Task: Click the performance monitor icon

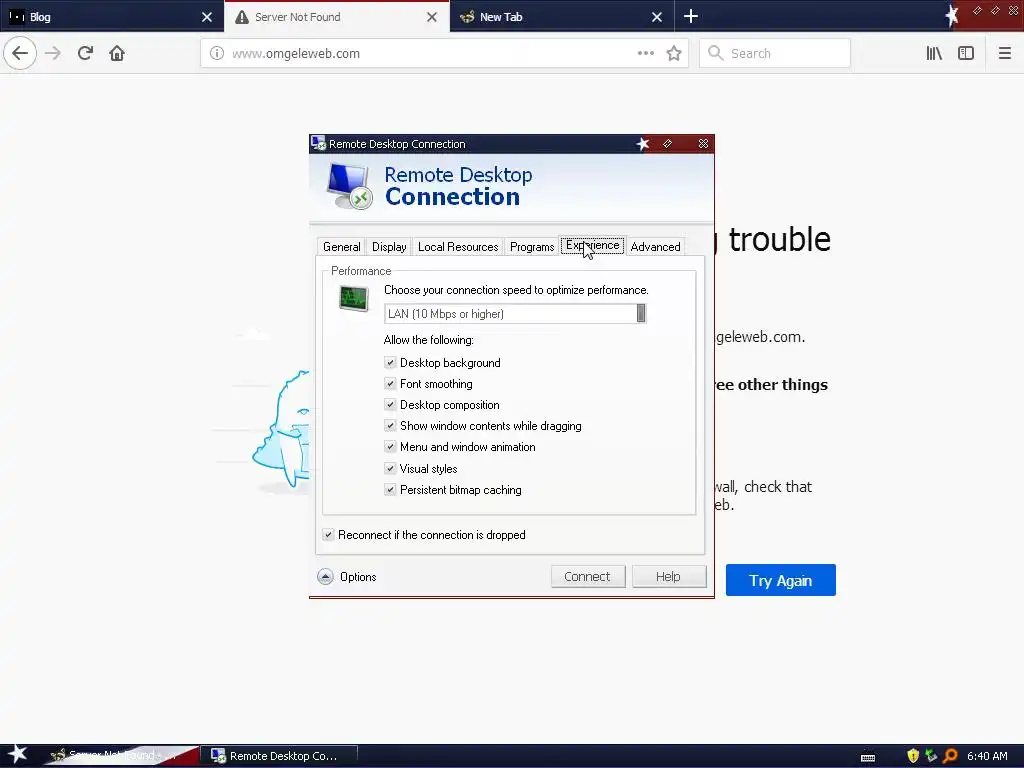Action: 354,298
